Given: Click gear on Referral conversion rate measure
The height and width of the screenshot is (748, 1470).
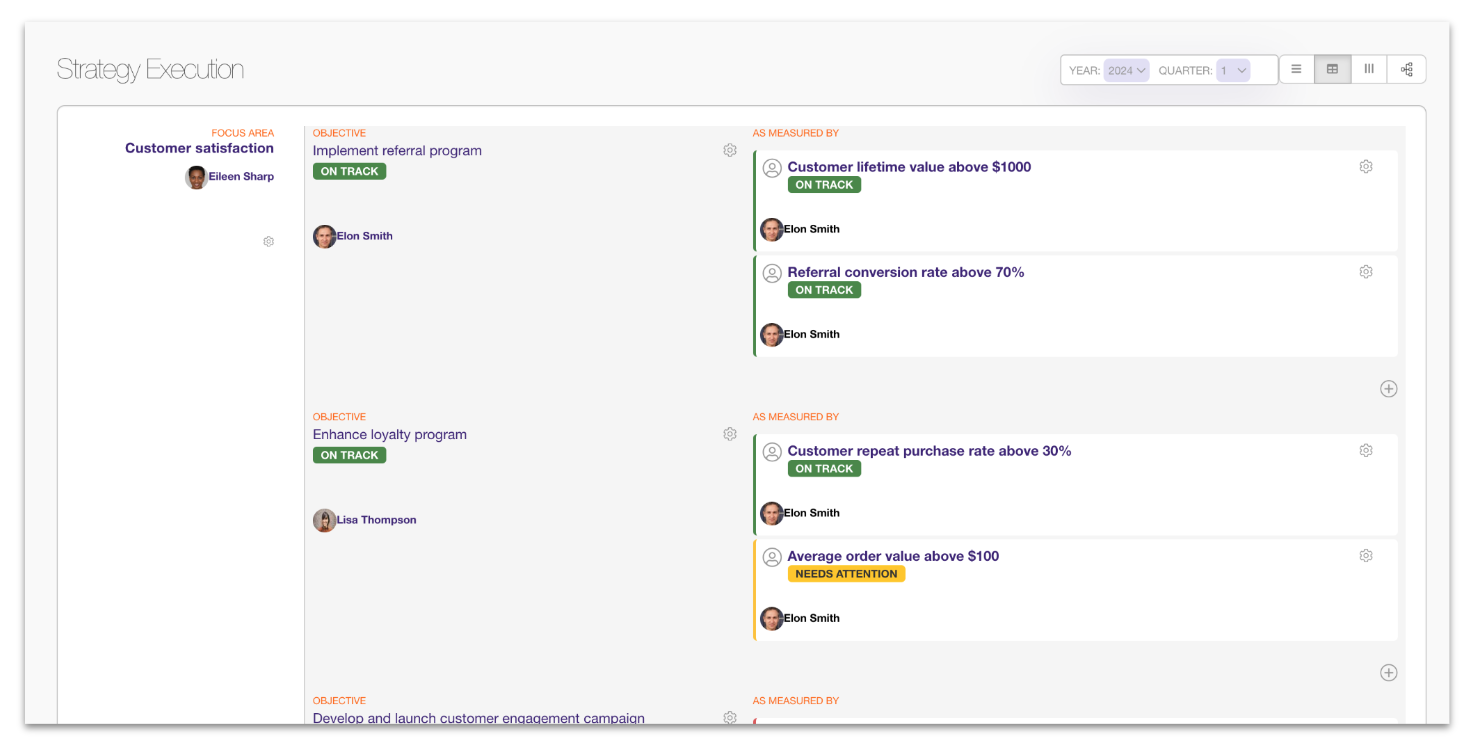Looking at the screenshot, I should [1366, 272].
